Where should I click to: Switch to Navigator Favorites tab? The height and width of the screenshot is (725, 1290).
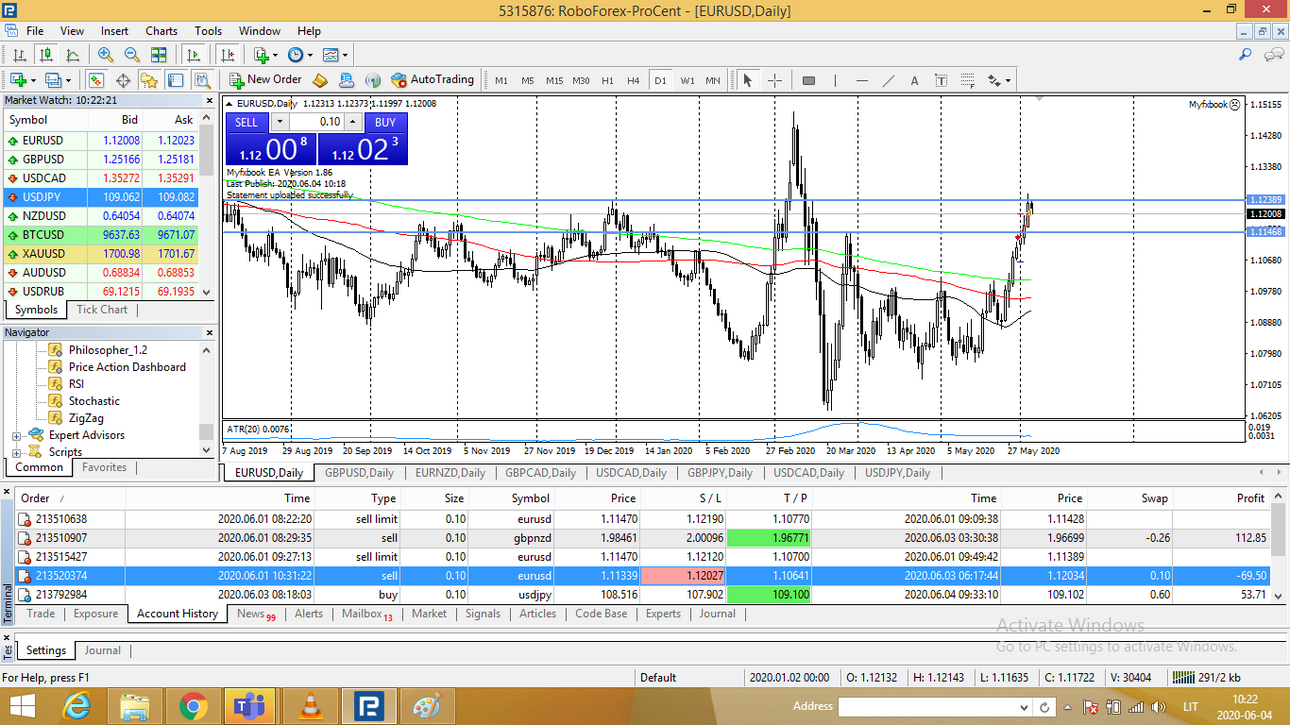tap(104, 467)
